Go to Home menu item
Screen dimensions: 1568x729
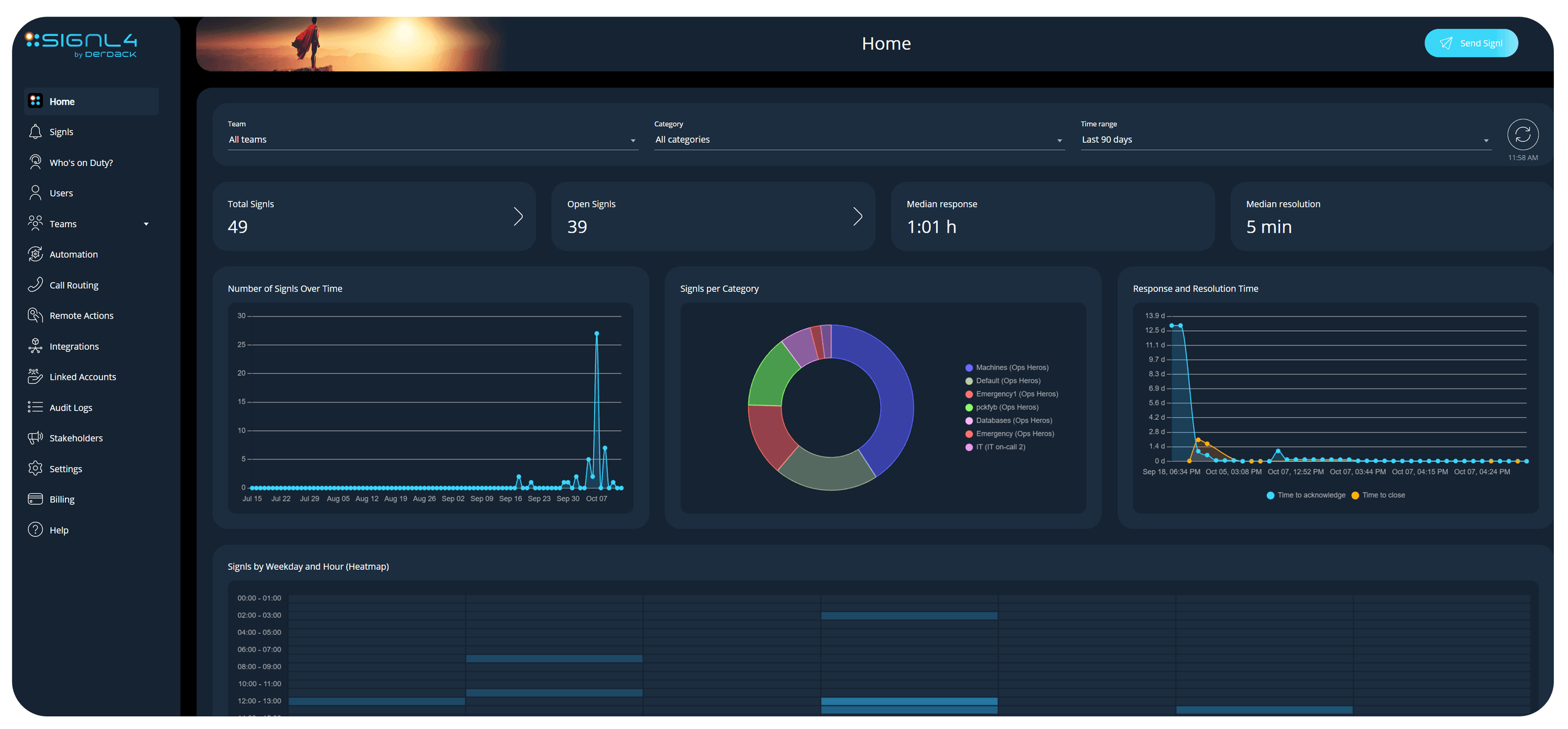91,101
